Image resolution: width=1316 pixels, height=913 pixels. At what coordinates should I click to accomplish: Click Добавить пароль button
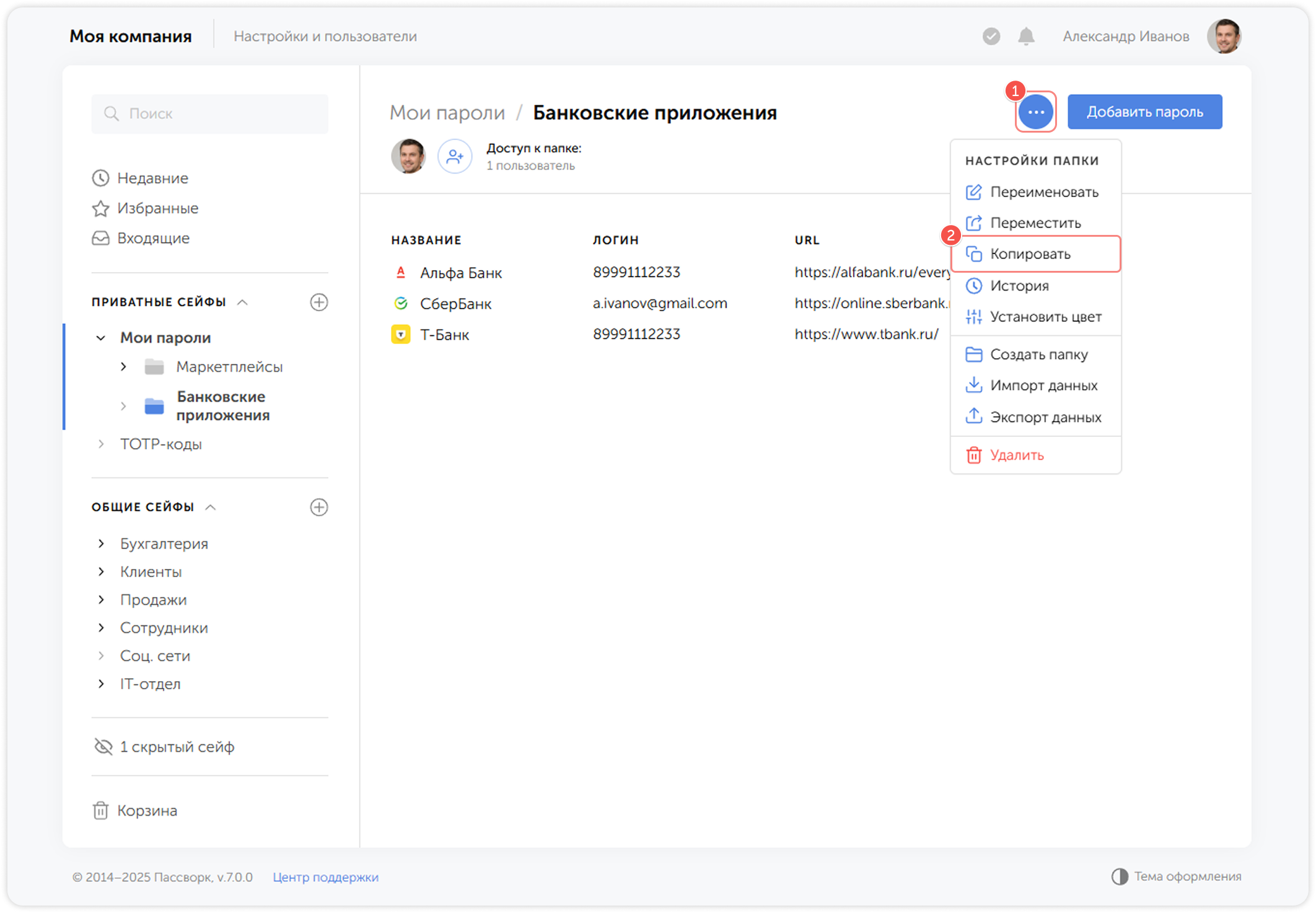[x=1144, y=112]
